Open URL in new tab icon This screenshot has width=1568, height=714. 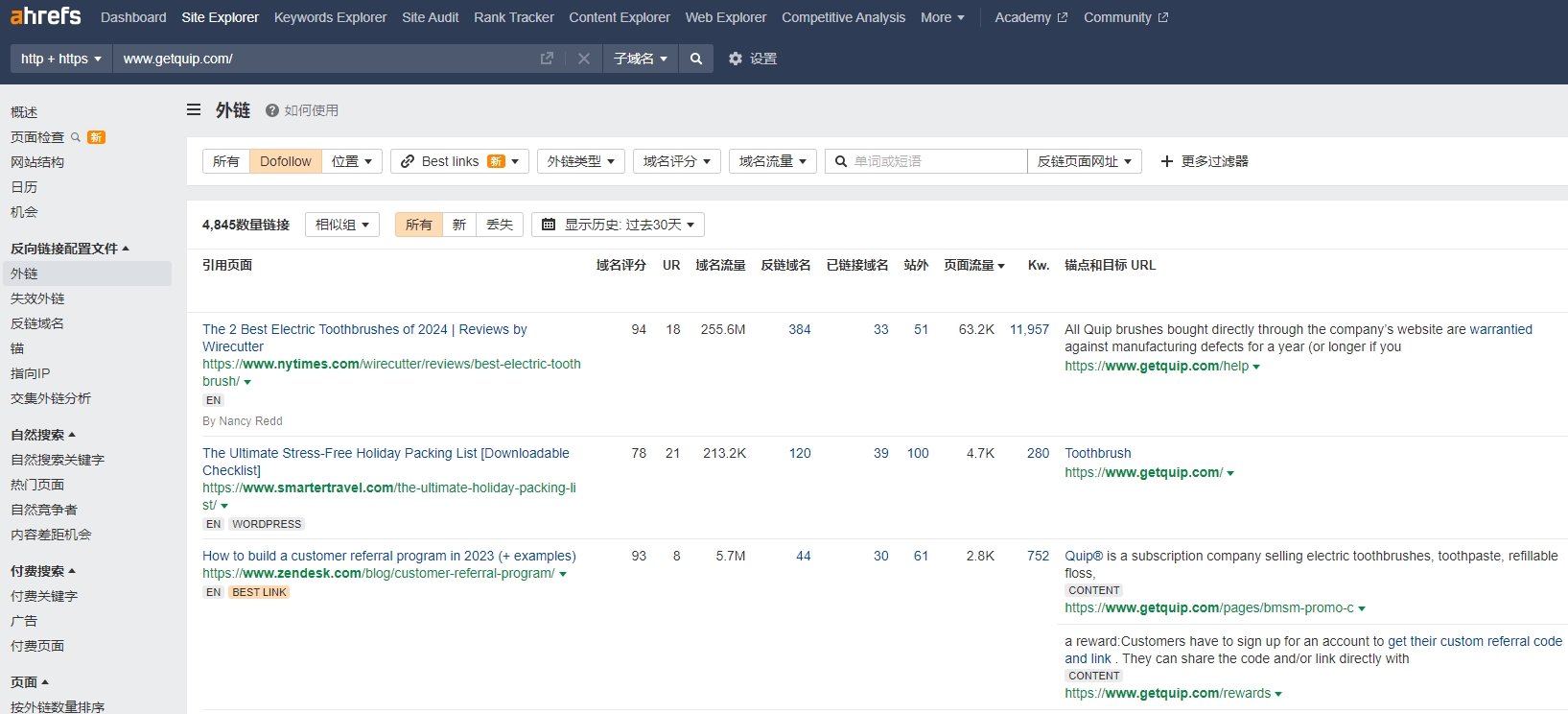coord(547,59)
